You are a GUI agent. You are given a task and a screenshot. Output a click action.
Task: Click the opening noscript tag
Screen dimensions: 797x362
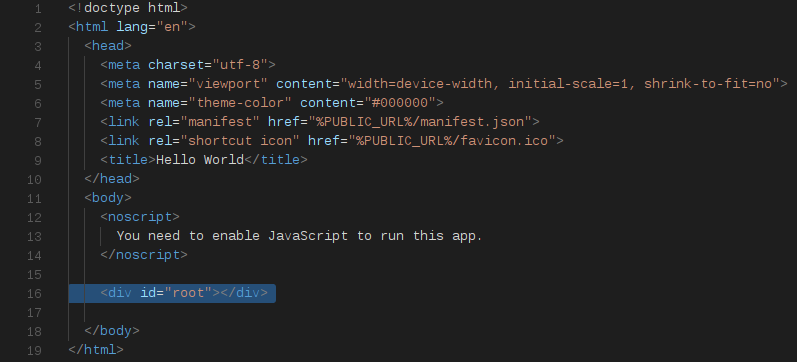[140, 217]
